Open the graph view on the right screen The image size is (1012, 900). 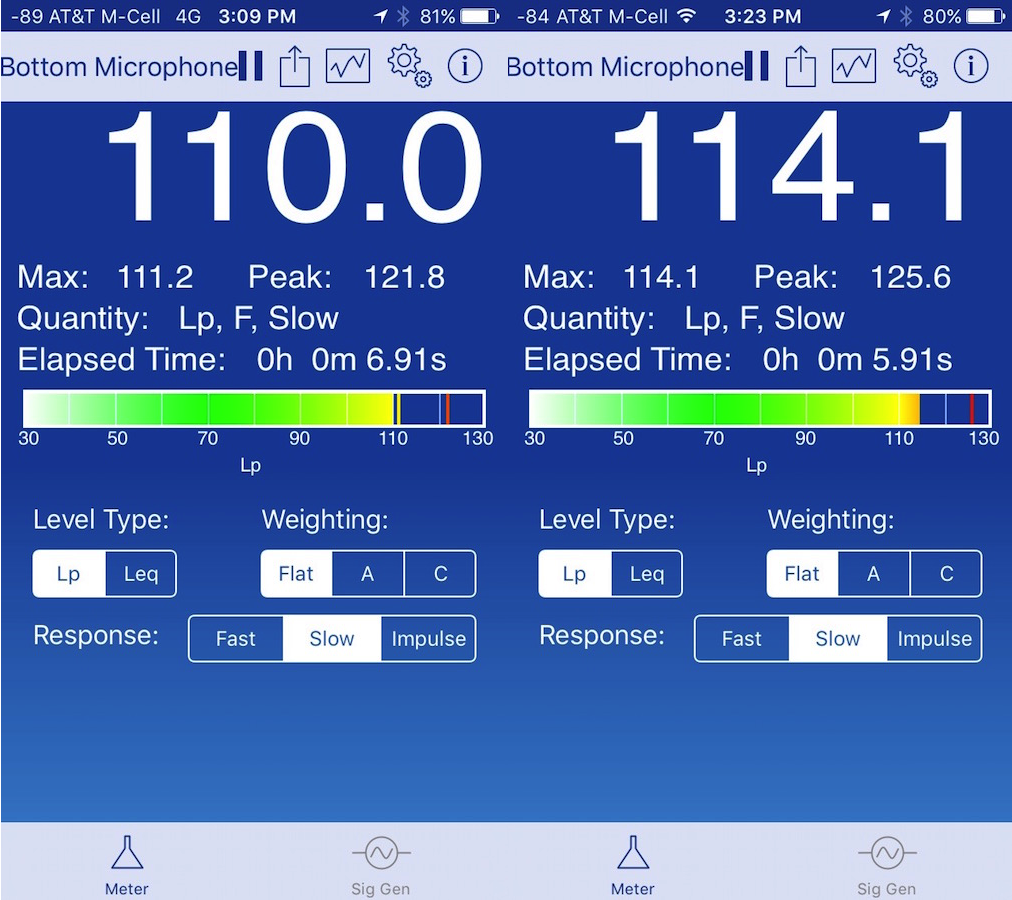tap(854, 67)
